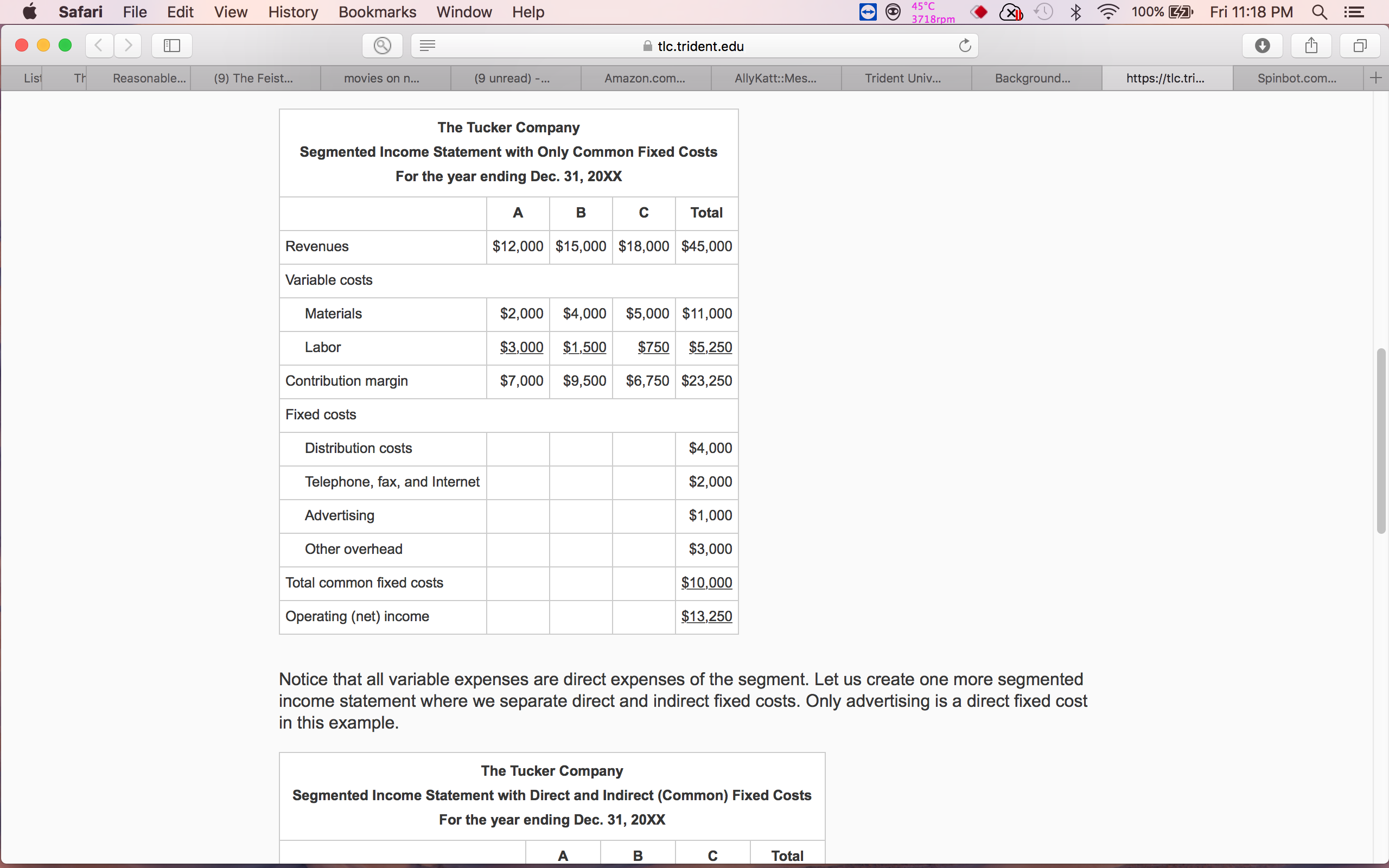This screenshot has width=1389, height=868.
Task: Open Notification Center list icon
Action: 1354,12
